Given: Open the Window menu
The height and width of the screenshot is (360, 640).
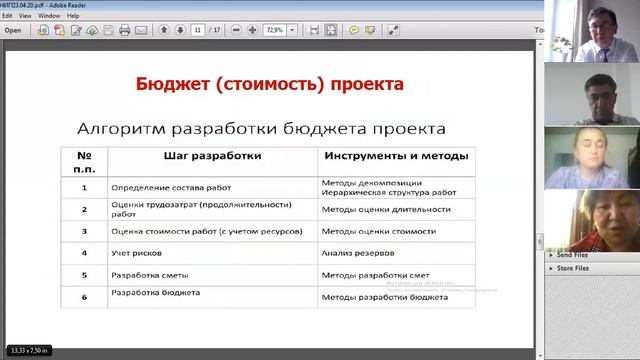Looking at the screenshot, I should point(49,16).
